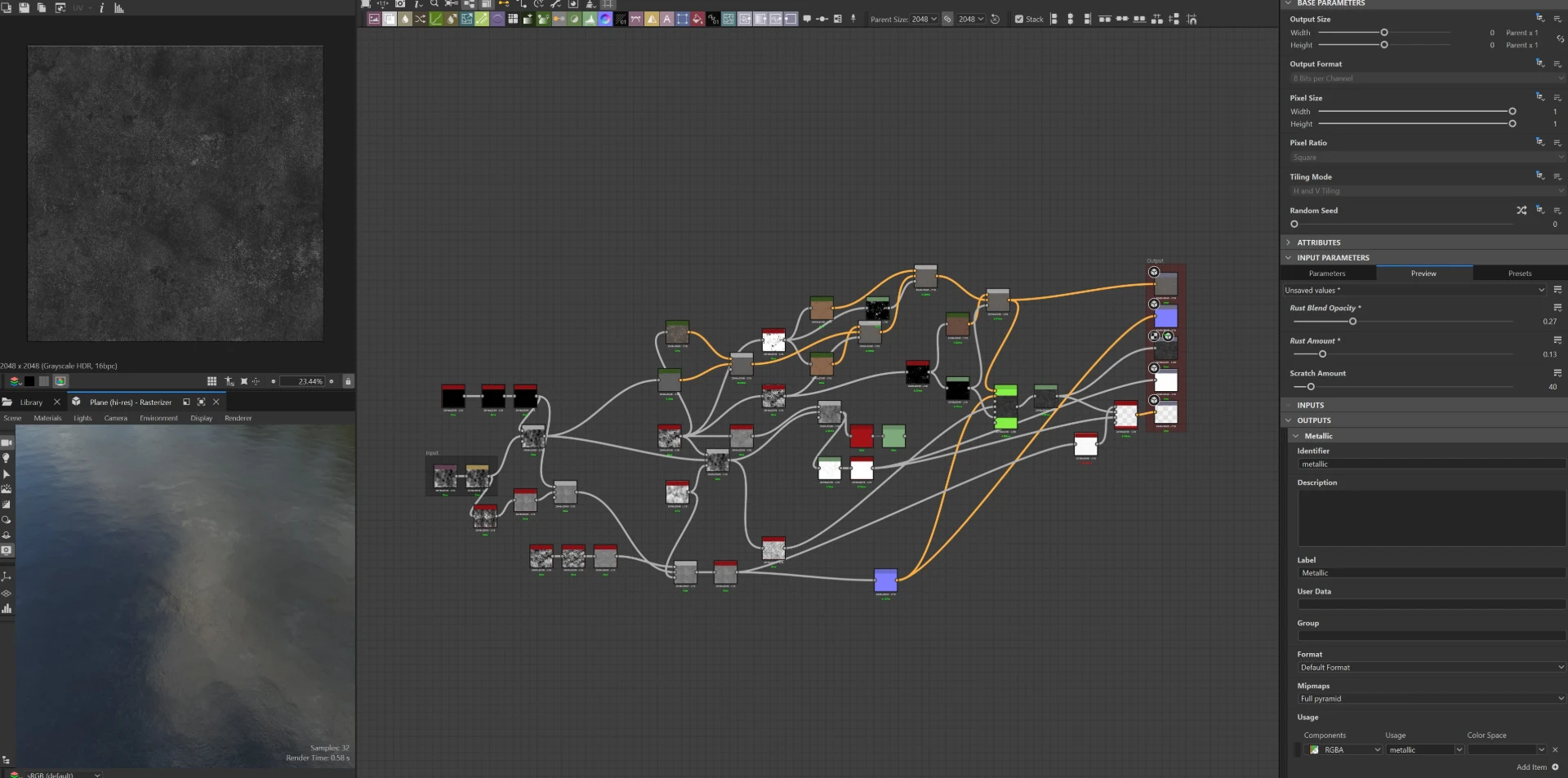This screenshot has height=778, width=1568.
Task: Click the Text node 'A' icon
Action: 667,19
